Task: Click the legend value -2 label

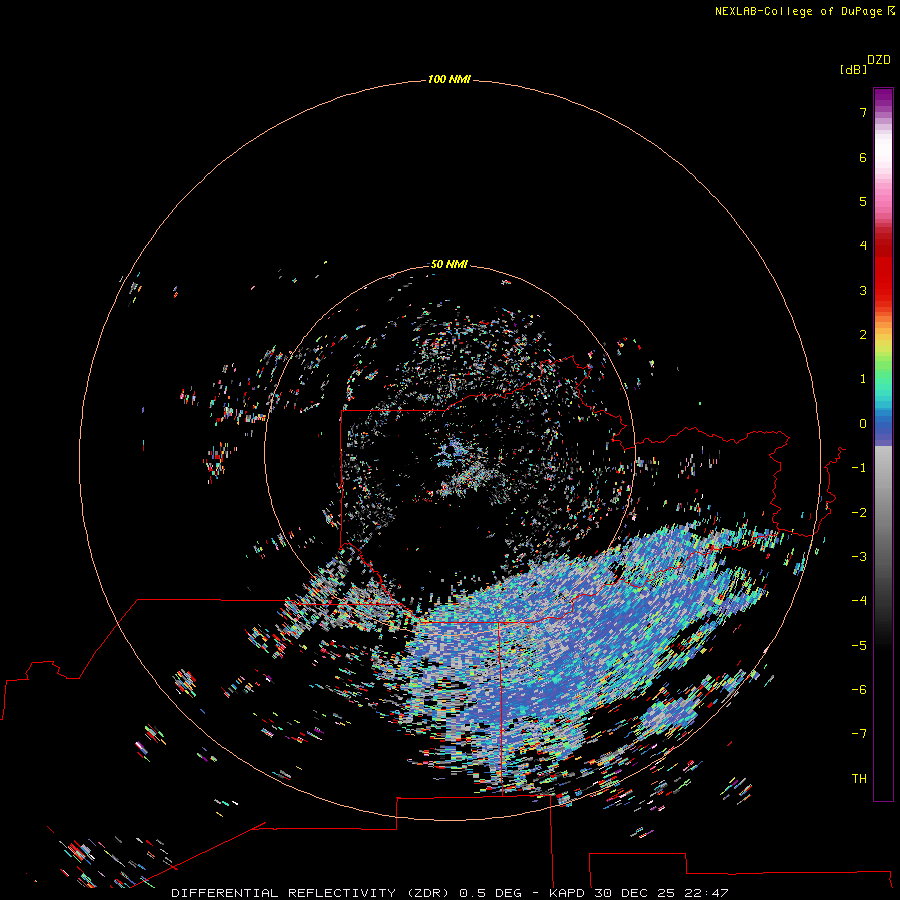Action: [859, 513]
